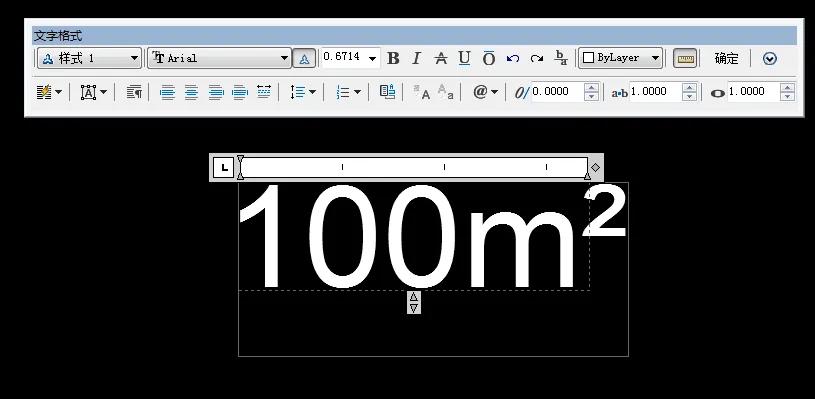Toggle the annotative button beside the font box
815x399 pixels.
coord(305,59)
